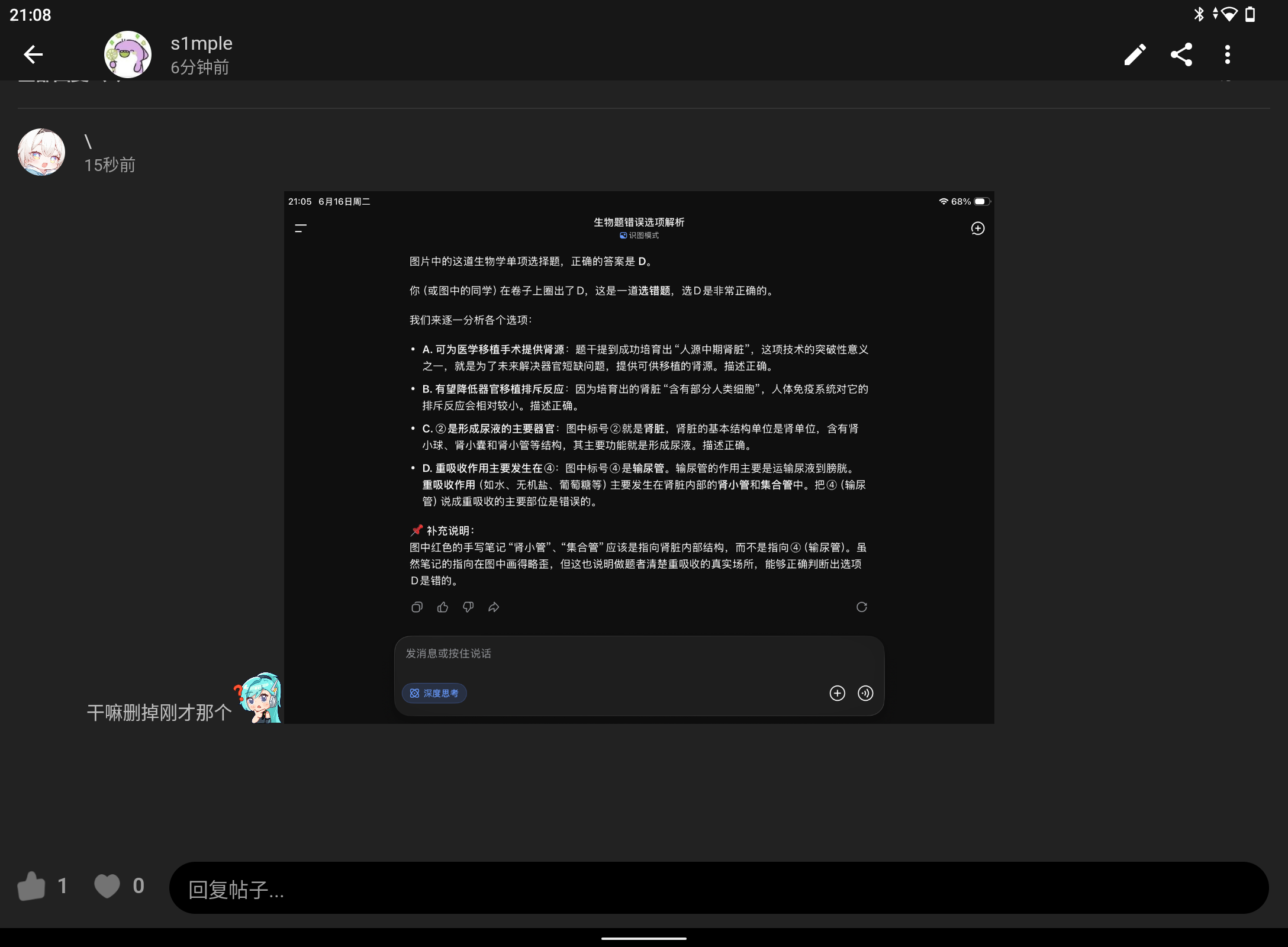The image size is (1288, 947).
Task: Tap the "6分钟前" timestamp
Action: pos(200,67)
